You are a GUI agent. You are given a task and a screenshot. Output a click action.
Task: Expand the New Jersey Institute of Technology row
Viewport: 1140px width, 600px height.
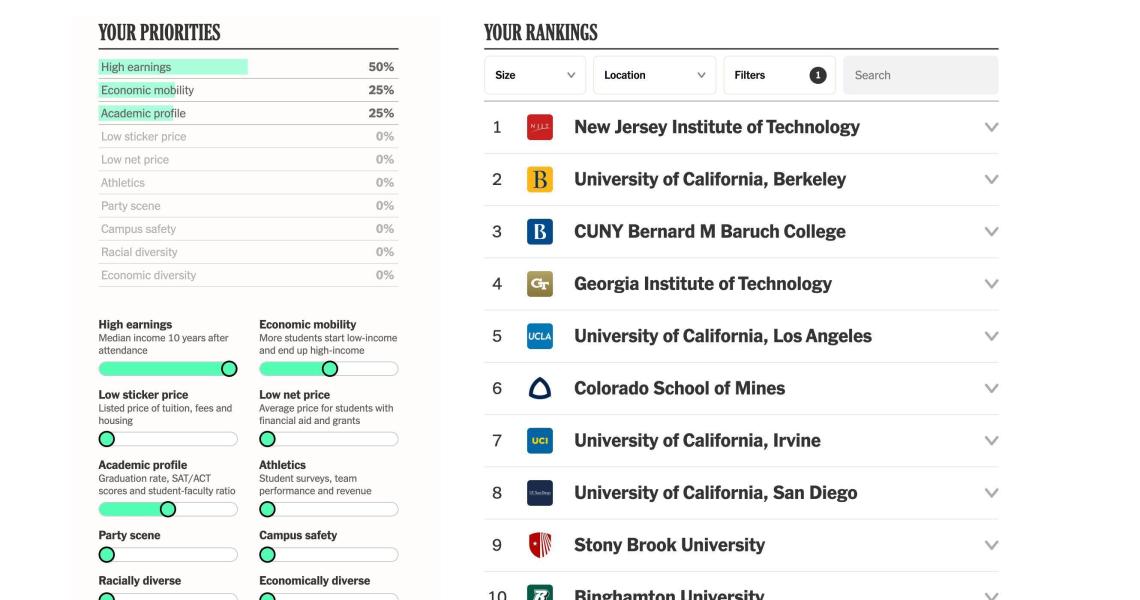(x=991, y=127)
